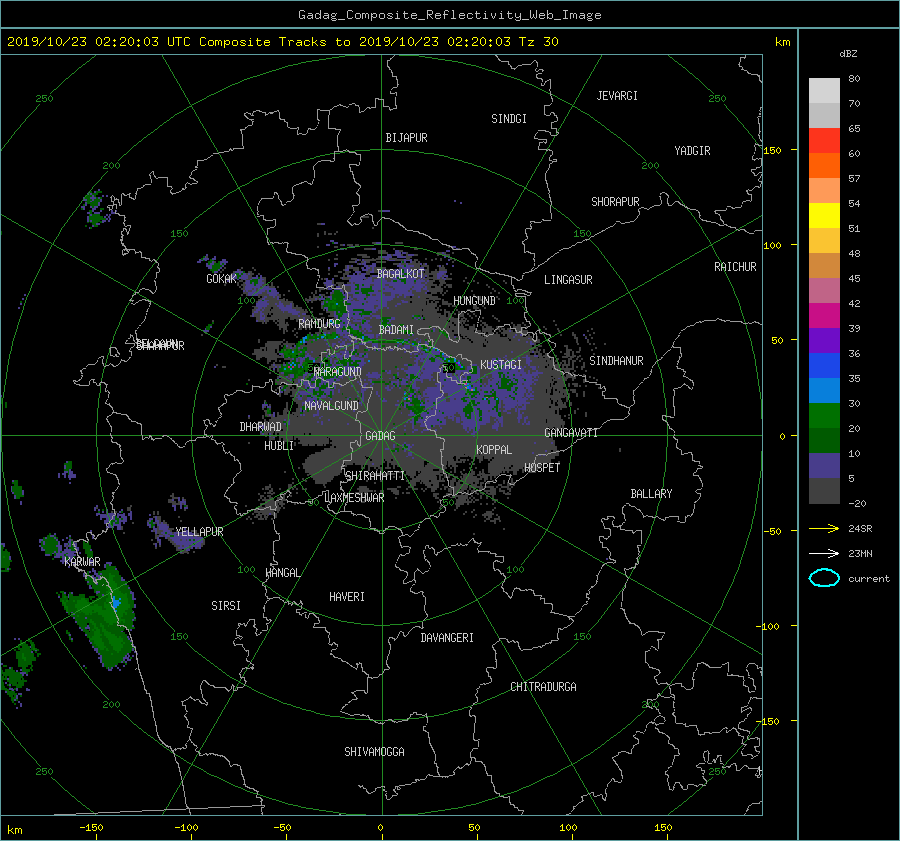The width and height of the screenshot is (900, 841).
Task: Select the magenta 39-42 dBZ swatch
Action: [824, 316]
